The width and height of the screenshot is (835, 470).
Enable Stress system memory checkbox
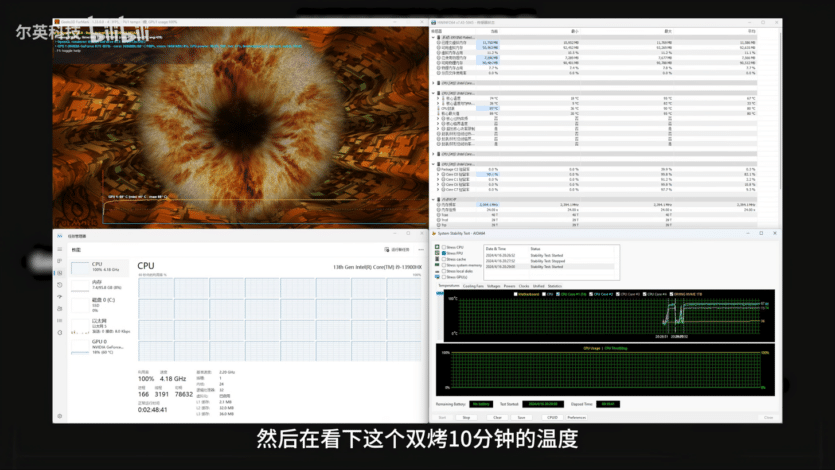[444, 265]
